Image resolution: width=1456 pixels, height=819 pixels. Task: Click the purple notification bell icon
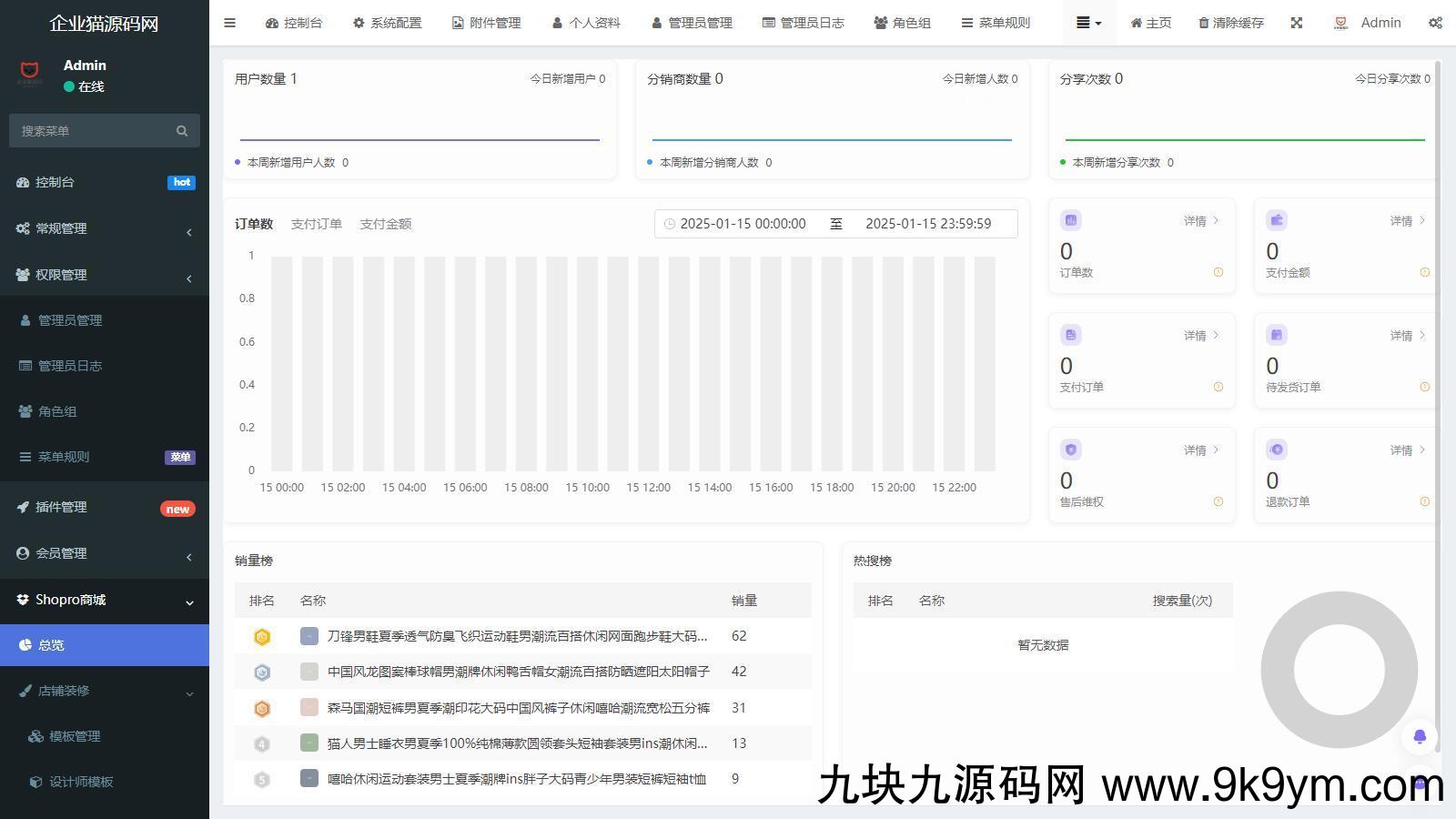(x=1420, y=736)
